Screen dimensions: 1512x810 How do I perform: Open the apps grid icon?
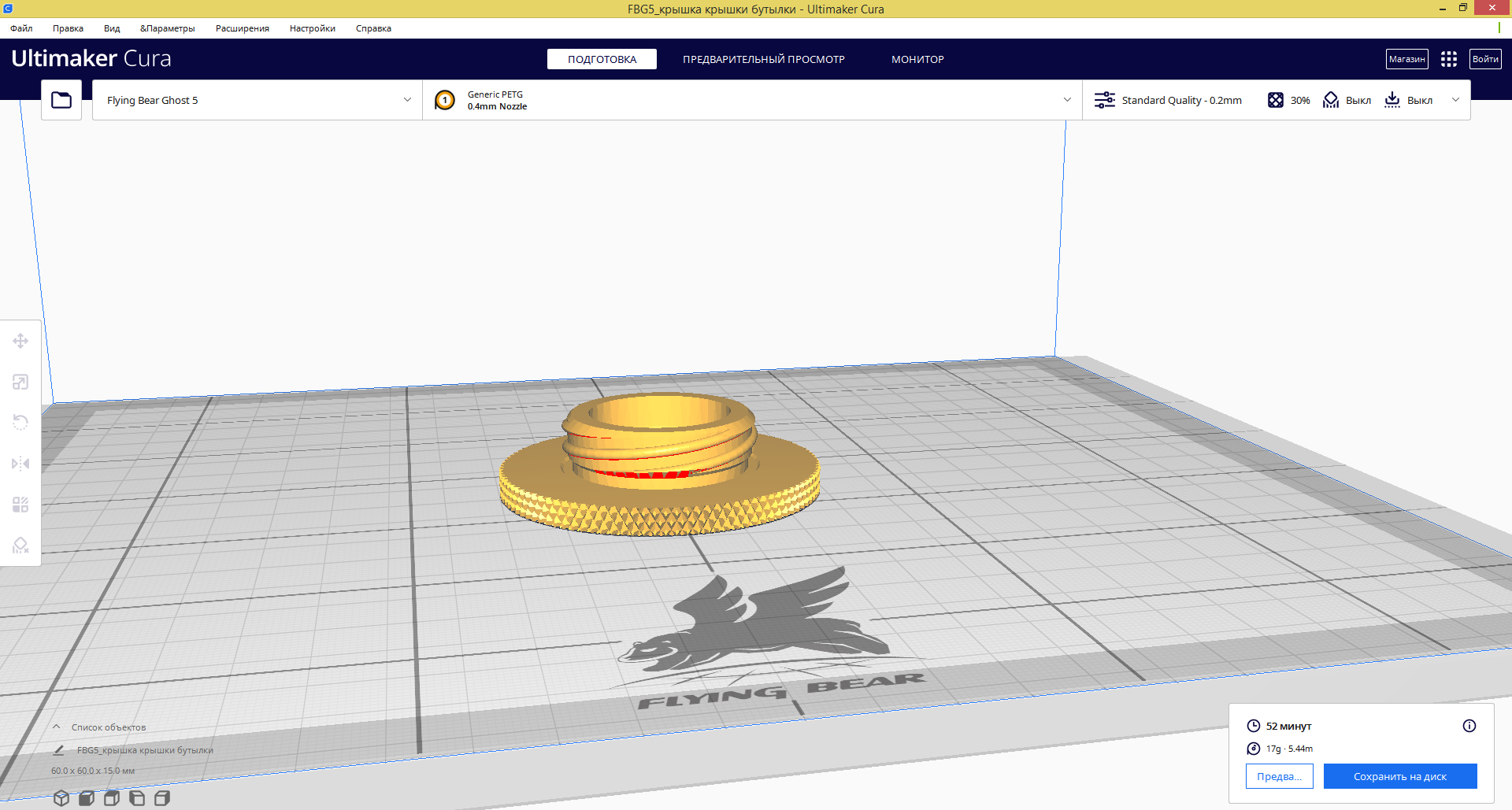[x=1449, y=59]
